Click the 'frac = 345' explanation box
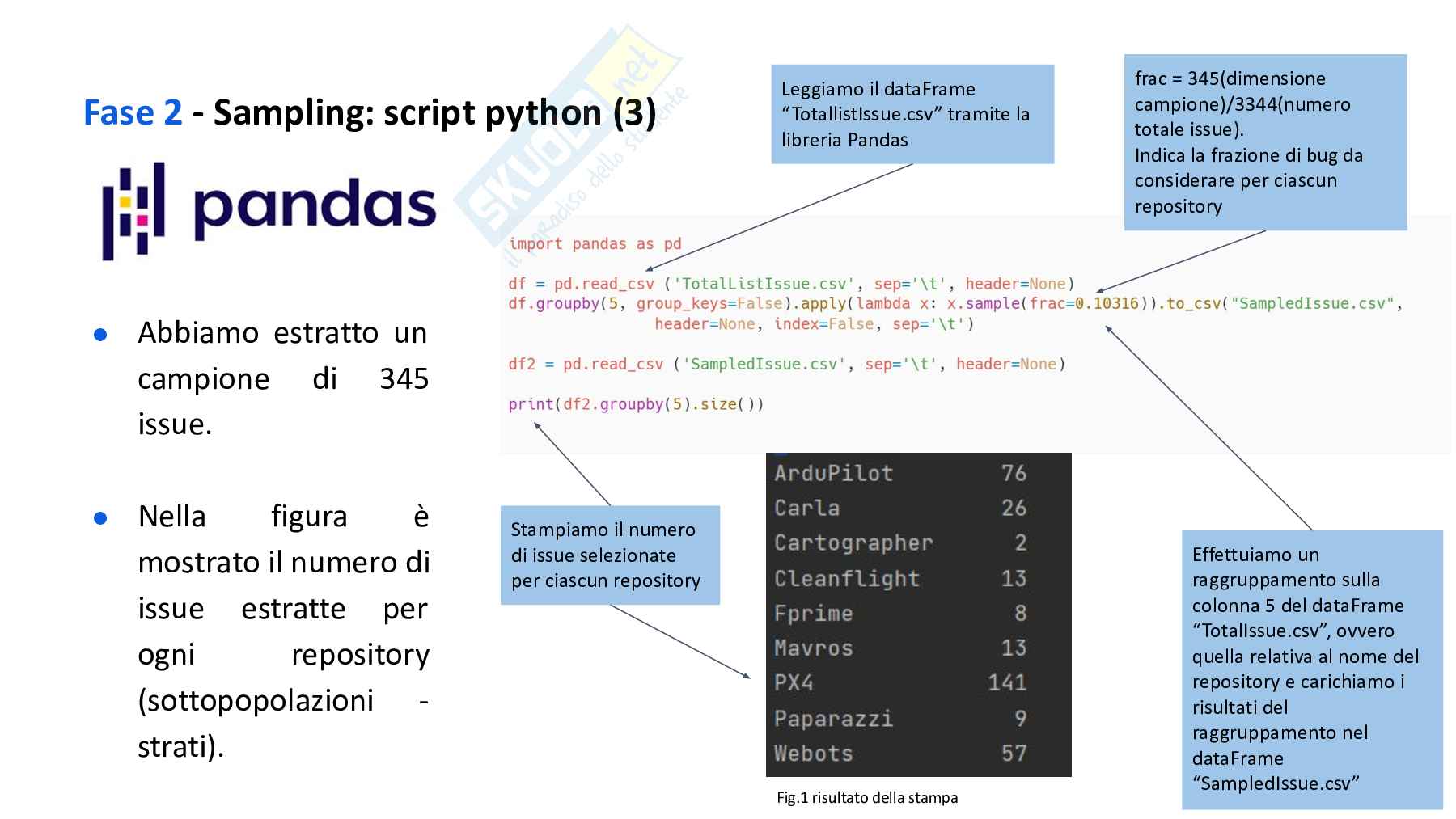Image resolution: width=1456 pixels, height=819 pixels. [1264, 142]
